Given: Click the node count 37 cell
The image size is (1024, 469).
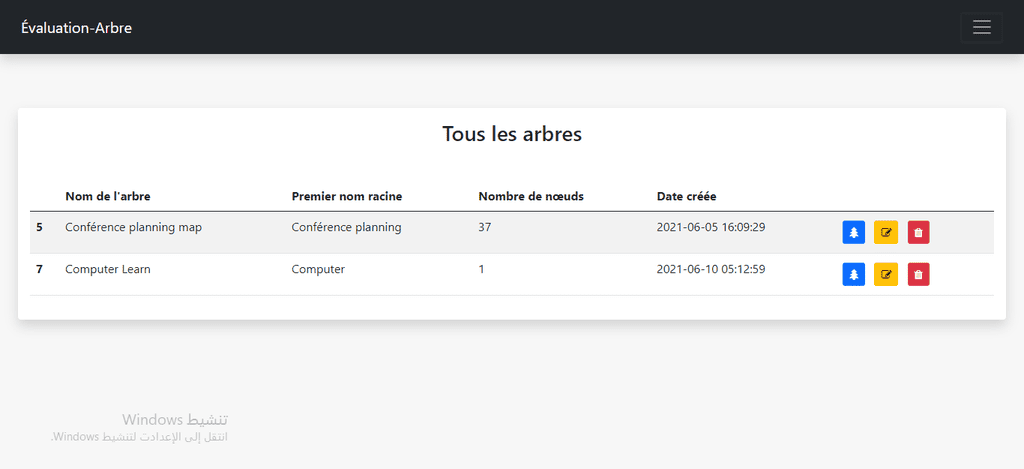Looking at the screenshot, I should pyautogui.click(x=485, y=227).
